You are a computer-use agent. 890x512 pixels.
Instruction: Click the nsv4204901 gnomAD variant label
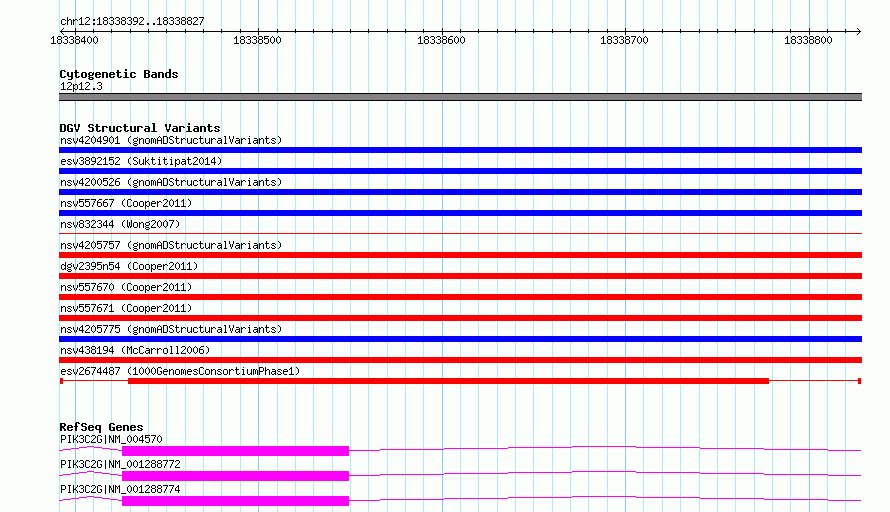pos(171,140)
